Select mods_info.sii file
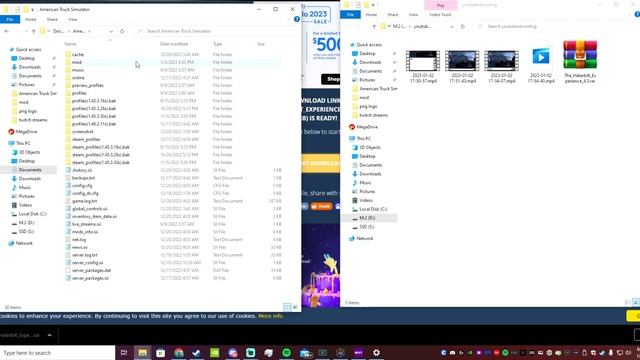The image size is (640, 360). [85, 231]
